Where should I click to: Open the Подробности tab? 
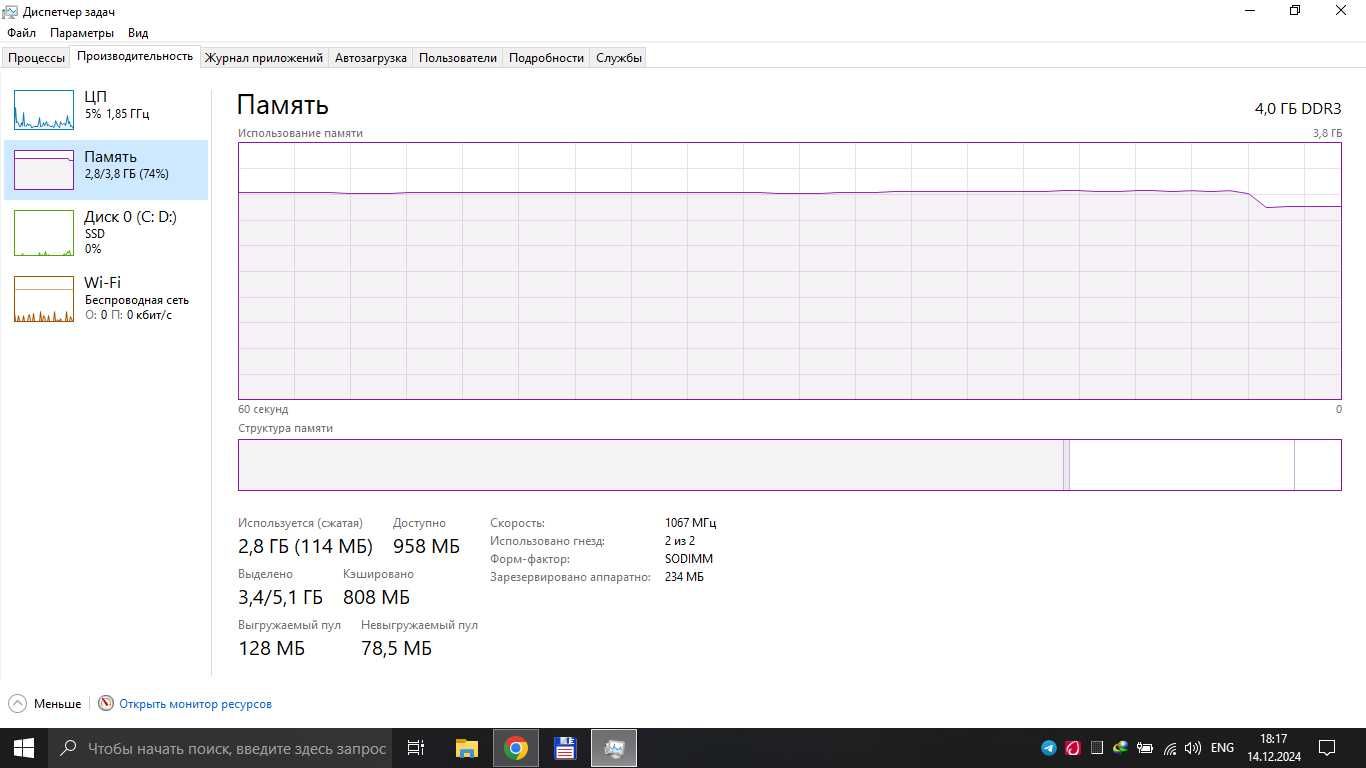(x=546, y=58)
